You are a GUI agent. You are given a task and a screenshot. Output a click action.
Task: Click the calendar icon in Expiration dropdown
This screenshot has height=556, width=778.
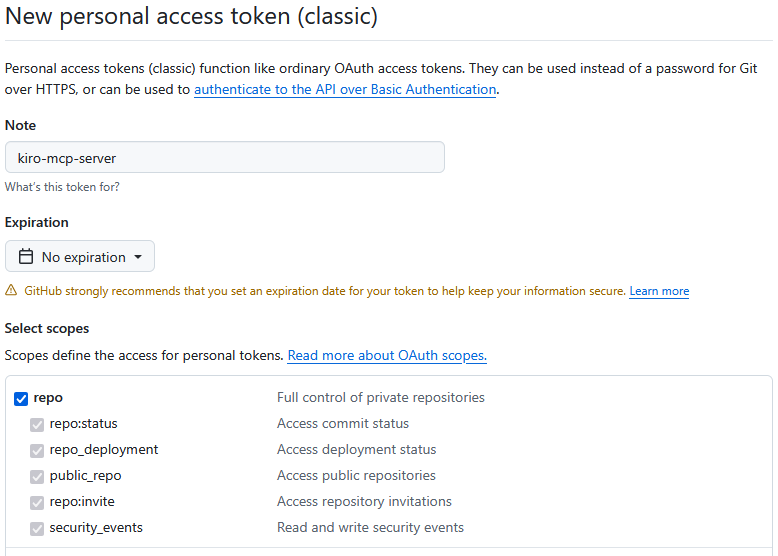pyautogui.click(x=26, y=257)
